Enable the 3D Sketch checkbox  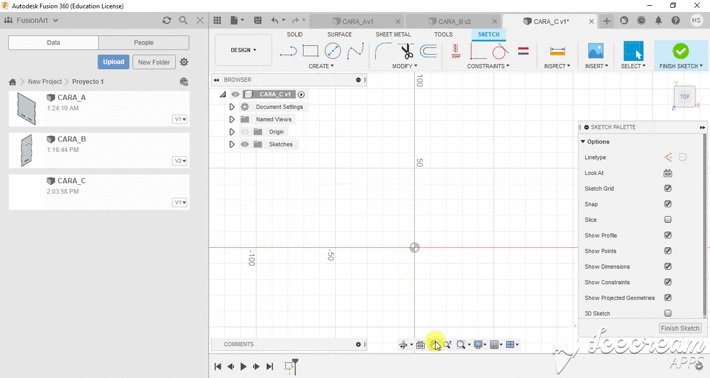click(667, 313)
